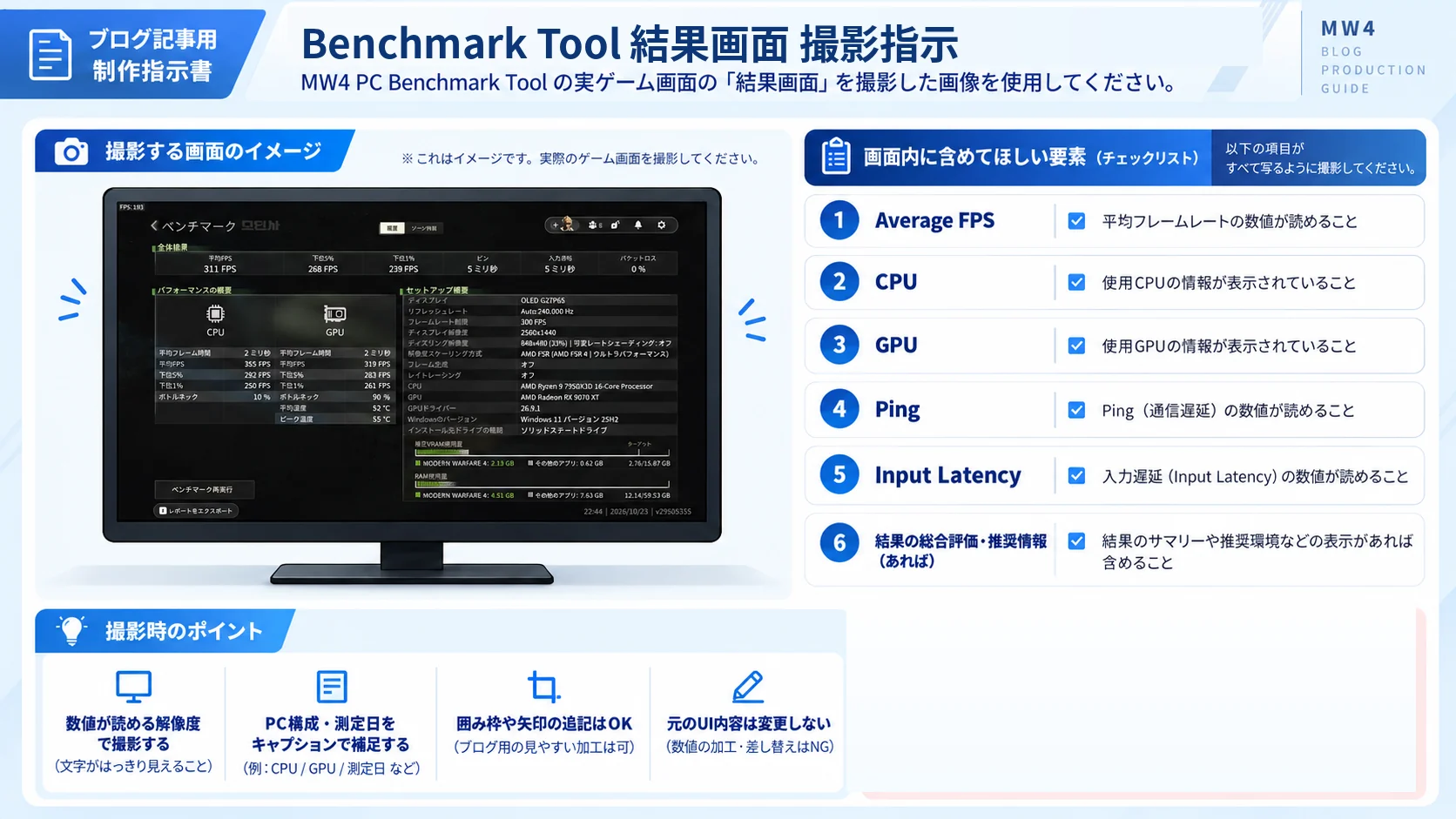Select the dark tab beside the 概要 tab
This screenshot has height=819, width=1456.
coord(424,228)
